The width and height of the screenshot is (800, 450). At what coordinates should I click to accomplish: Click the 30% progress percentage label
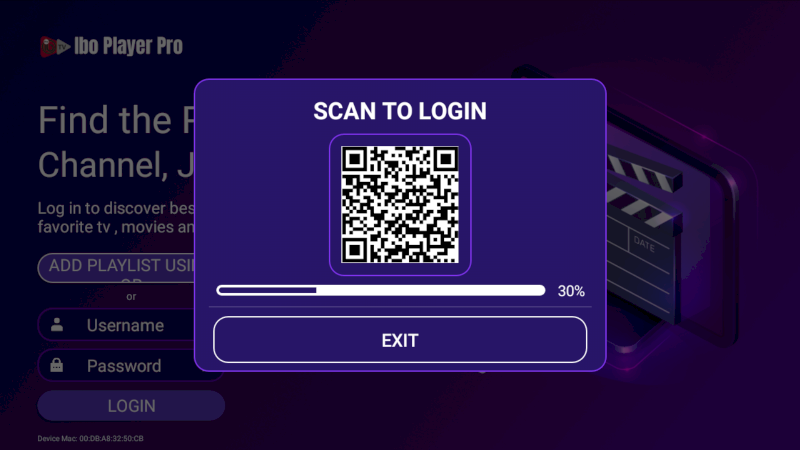(571, 291)
